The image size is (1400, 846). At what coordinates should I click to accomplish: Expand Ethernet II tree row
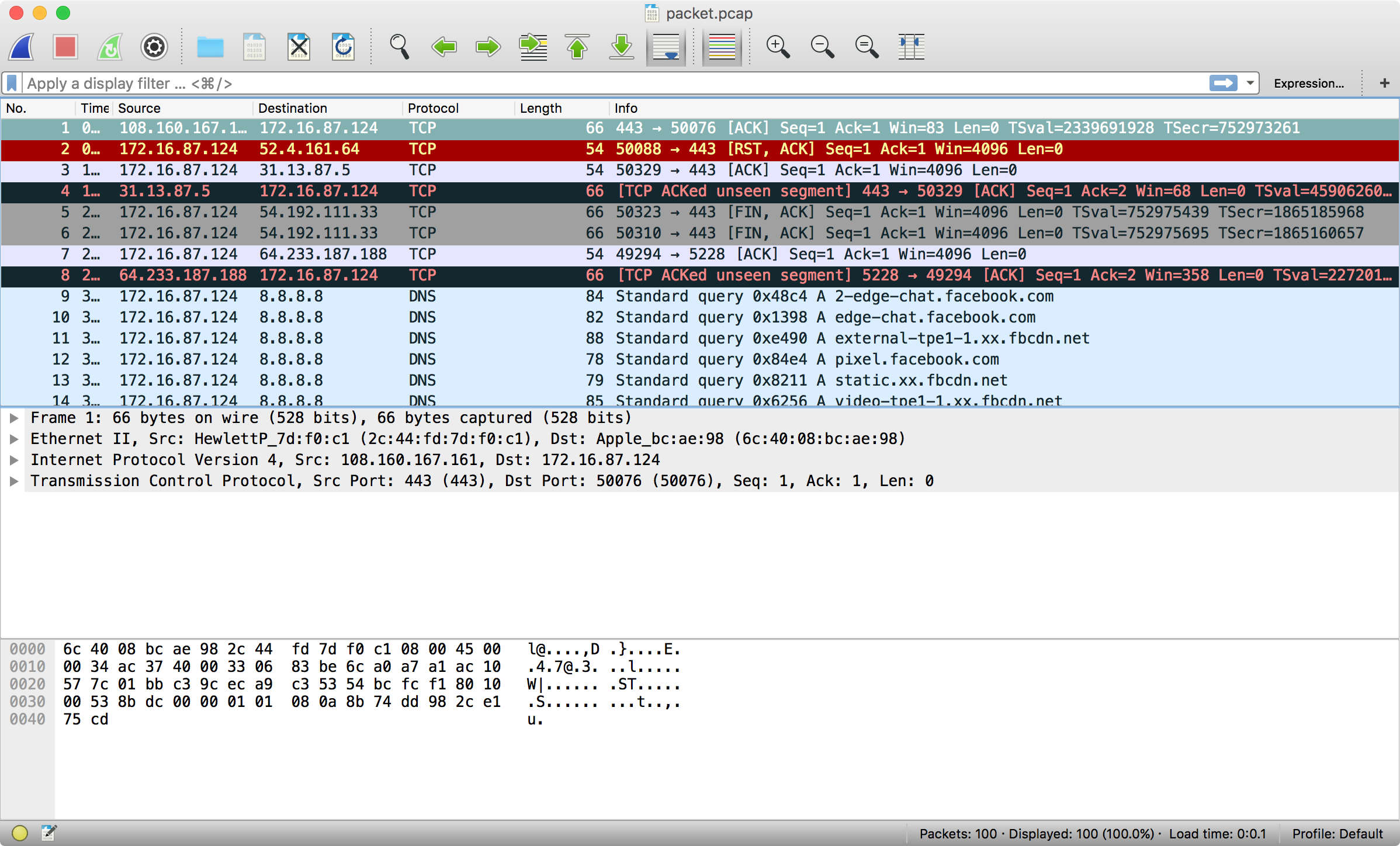[14, 439]
